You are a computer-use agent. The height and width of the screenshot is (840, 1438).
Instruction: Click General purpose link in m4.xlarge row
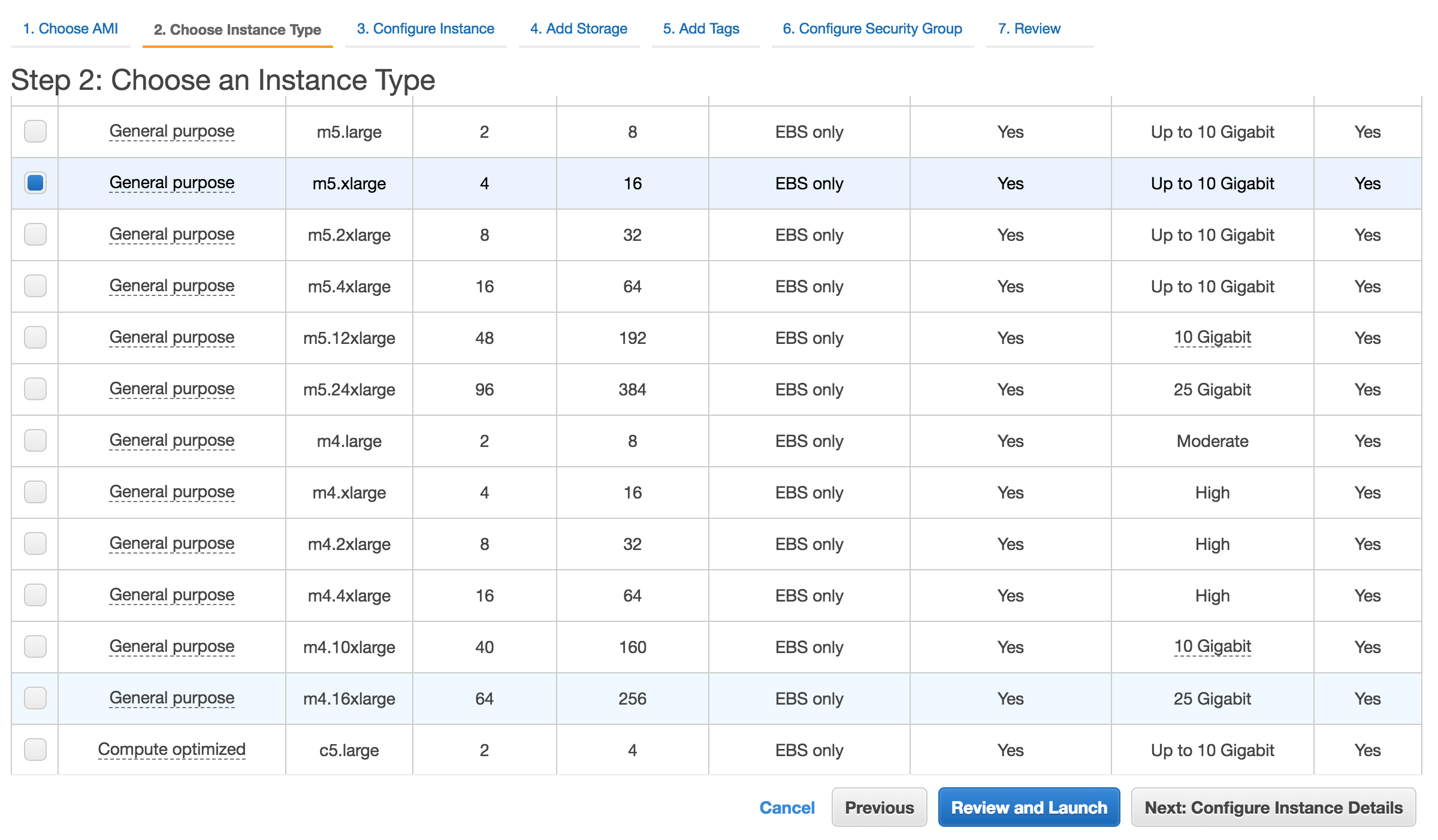click(x=172, y=492)
